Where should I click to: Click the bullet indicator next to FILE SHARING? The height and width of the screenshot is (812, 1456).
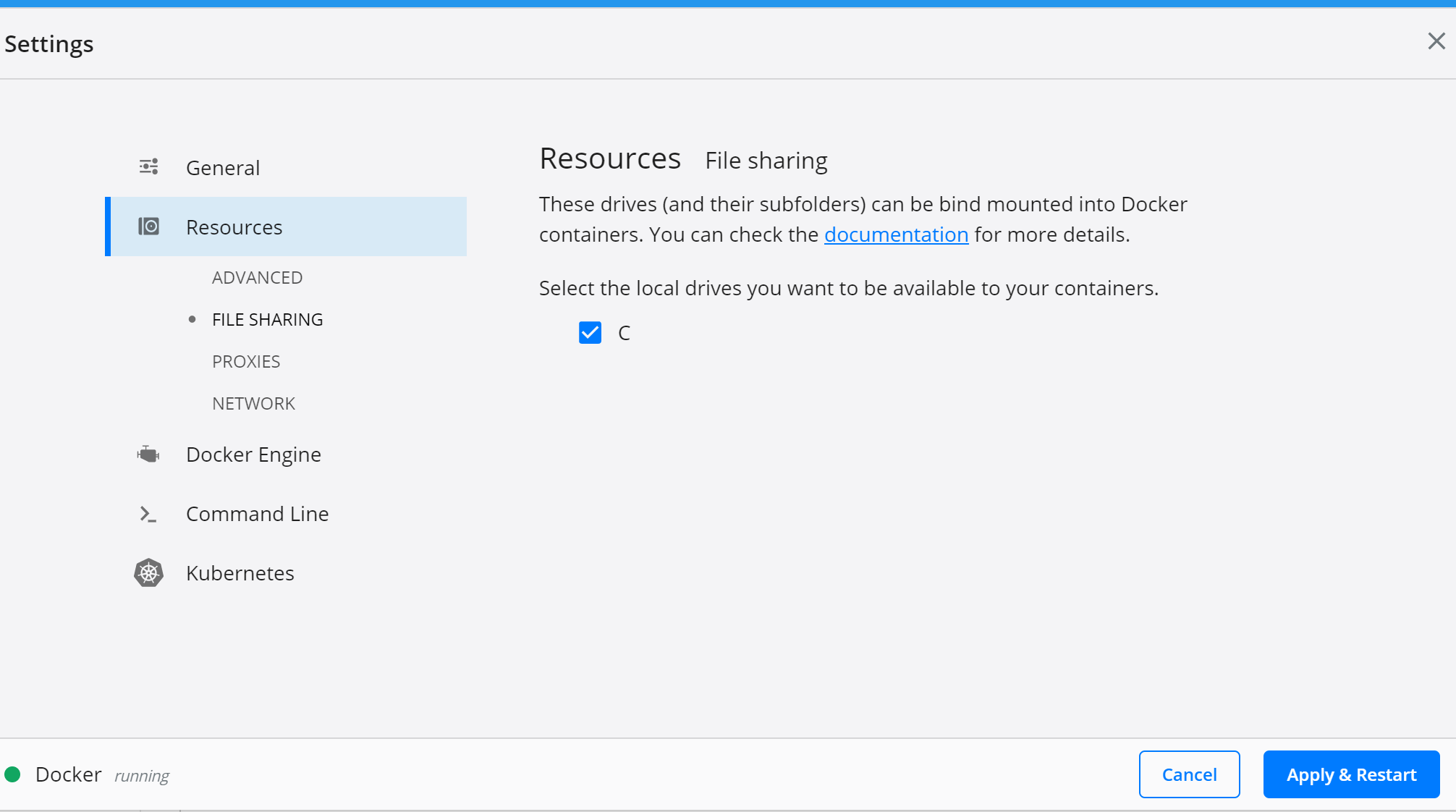click(x=192, y=318)
